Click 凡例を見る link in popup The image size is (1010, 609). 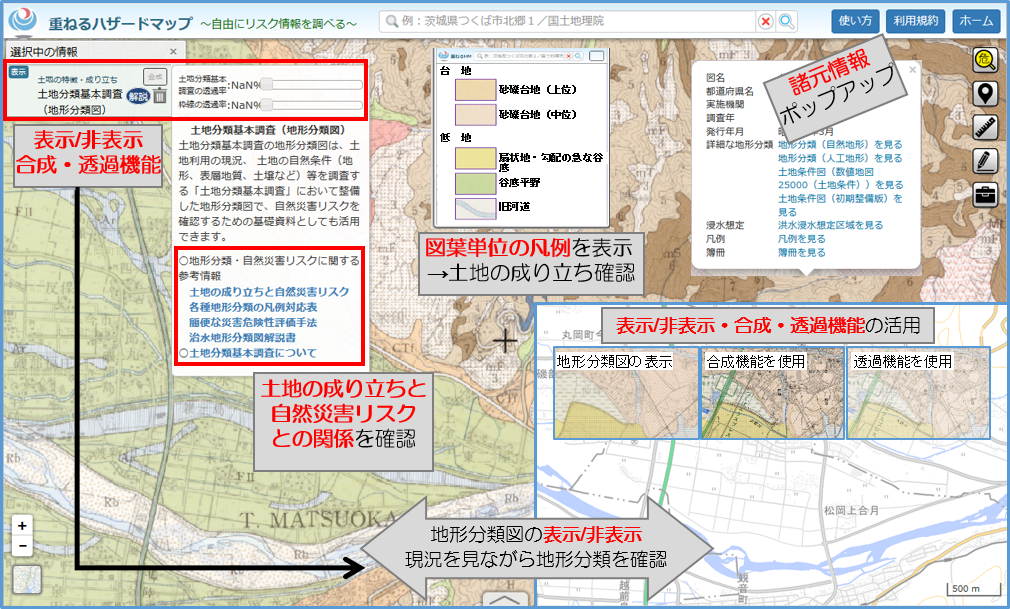801,238
